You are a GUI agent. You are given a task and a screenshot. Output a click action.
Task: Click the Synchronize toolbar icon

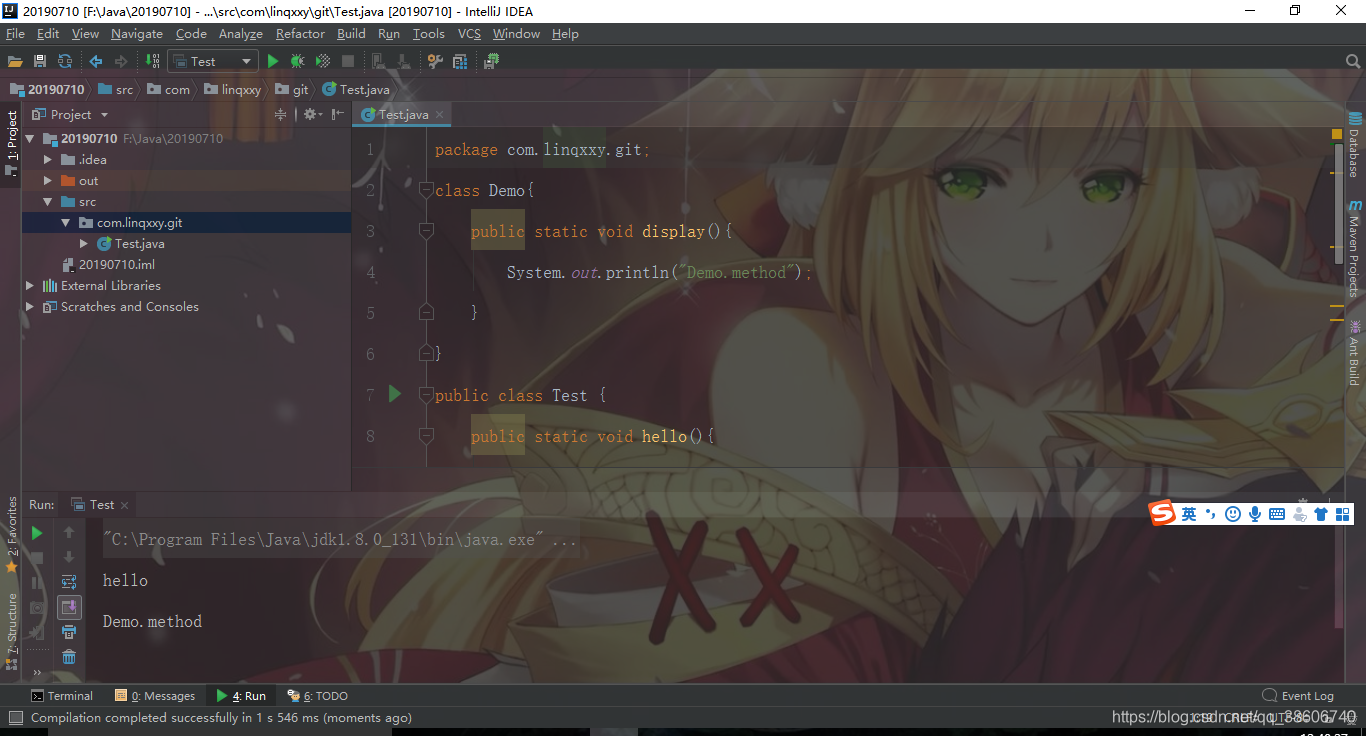65,61
